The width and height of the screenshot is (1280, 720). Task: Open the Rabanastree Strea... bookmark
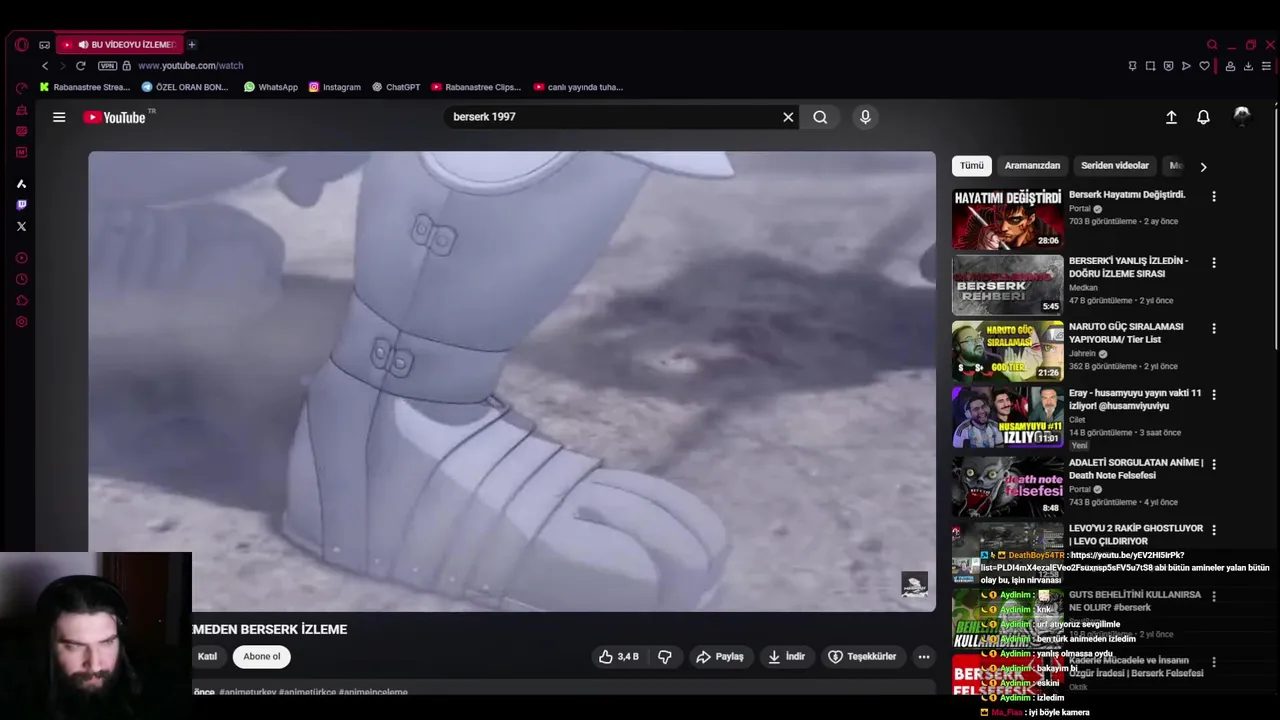coord(85,87)
